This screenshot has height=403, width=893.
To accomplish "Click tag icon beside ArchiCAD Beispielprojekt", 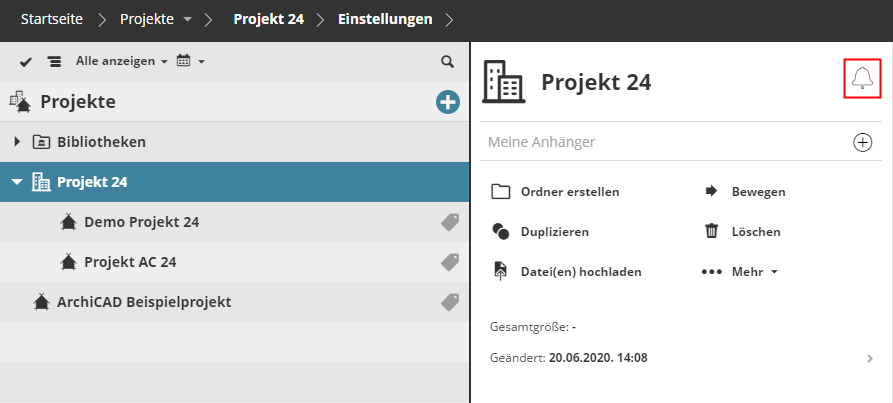I will [x=450, y=301].
